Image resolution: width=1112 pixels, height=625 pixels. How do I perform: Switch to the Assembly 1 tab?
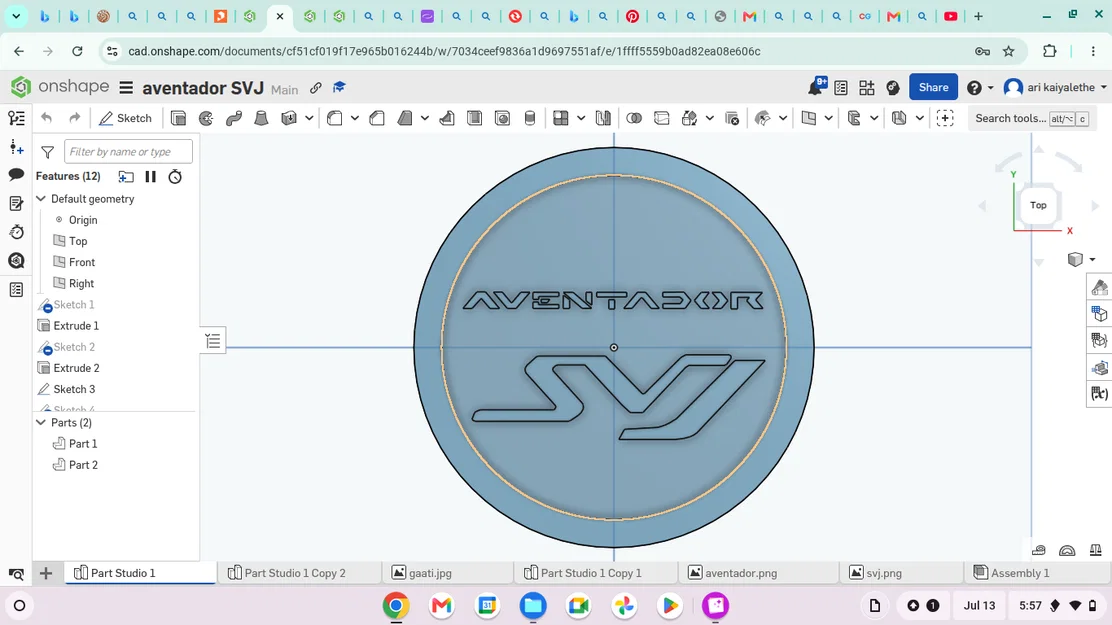[1011, 573]
